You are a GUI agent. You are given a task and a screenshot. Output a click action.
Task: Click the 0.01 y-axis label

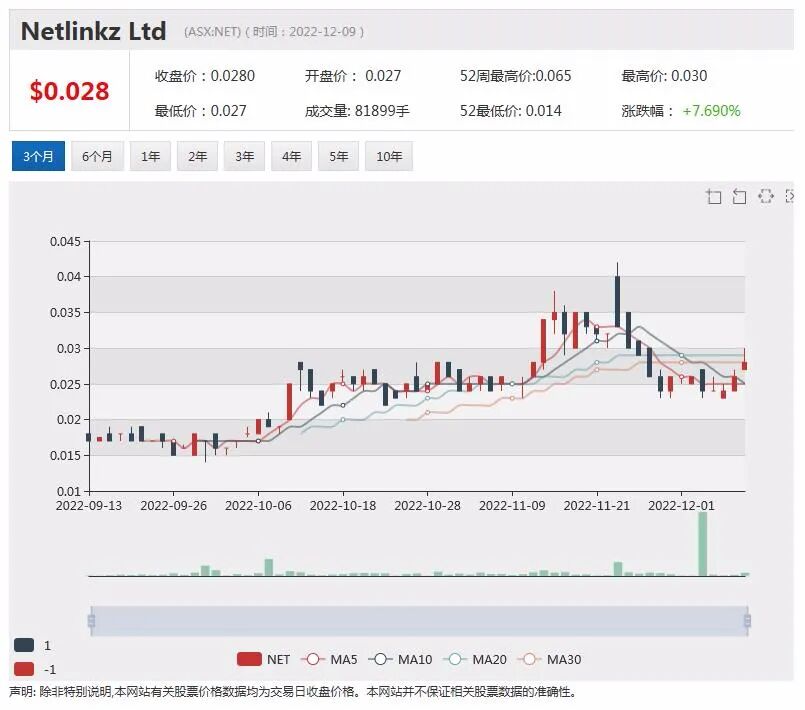[x=69, y=491]
